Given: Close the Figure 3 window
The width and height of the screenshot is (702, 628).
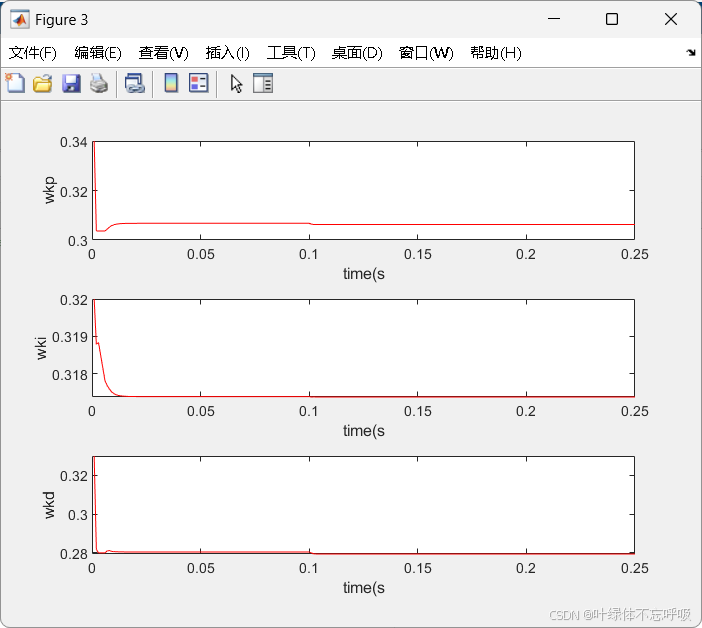Looking at the screenshot, I should pyautogui.click(x=671, y=19).
